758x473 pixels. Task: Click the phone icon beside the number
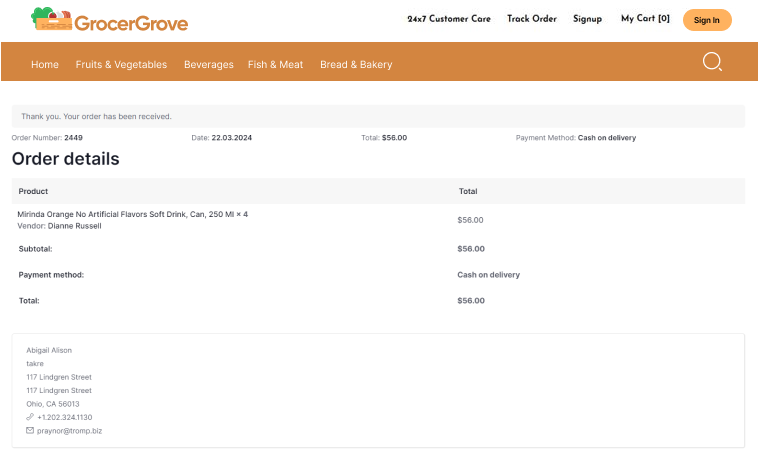(x=30, y=417)
